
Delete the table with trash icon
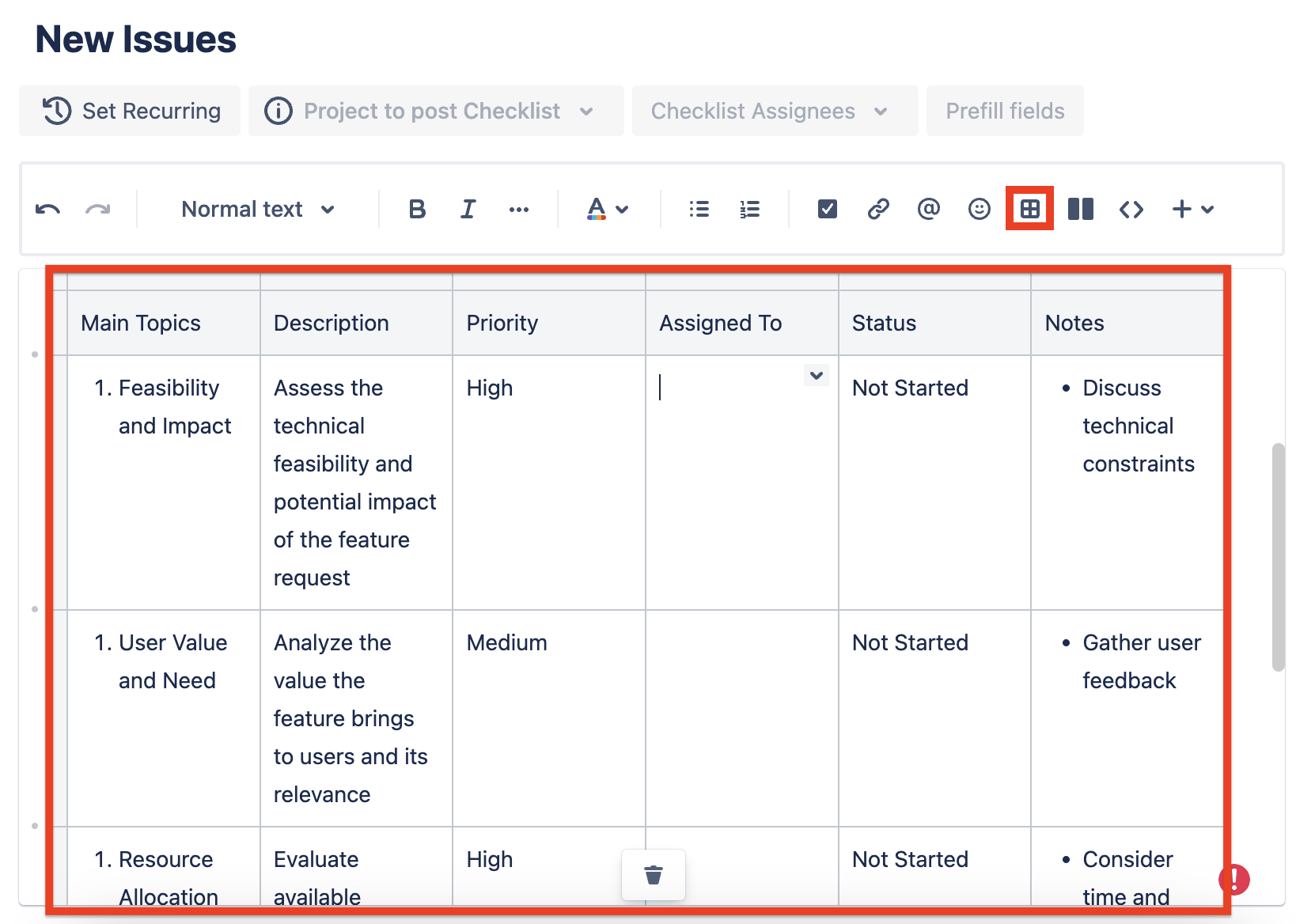(654, 875)
